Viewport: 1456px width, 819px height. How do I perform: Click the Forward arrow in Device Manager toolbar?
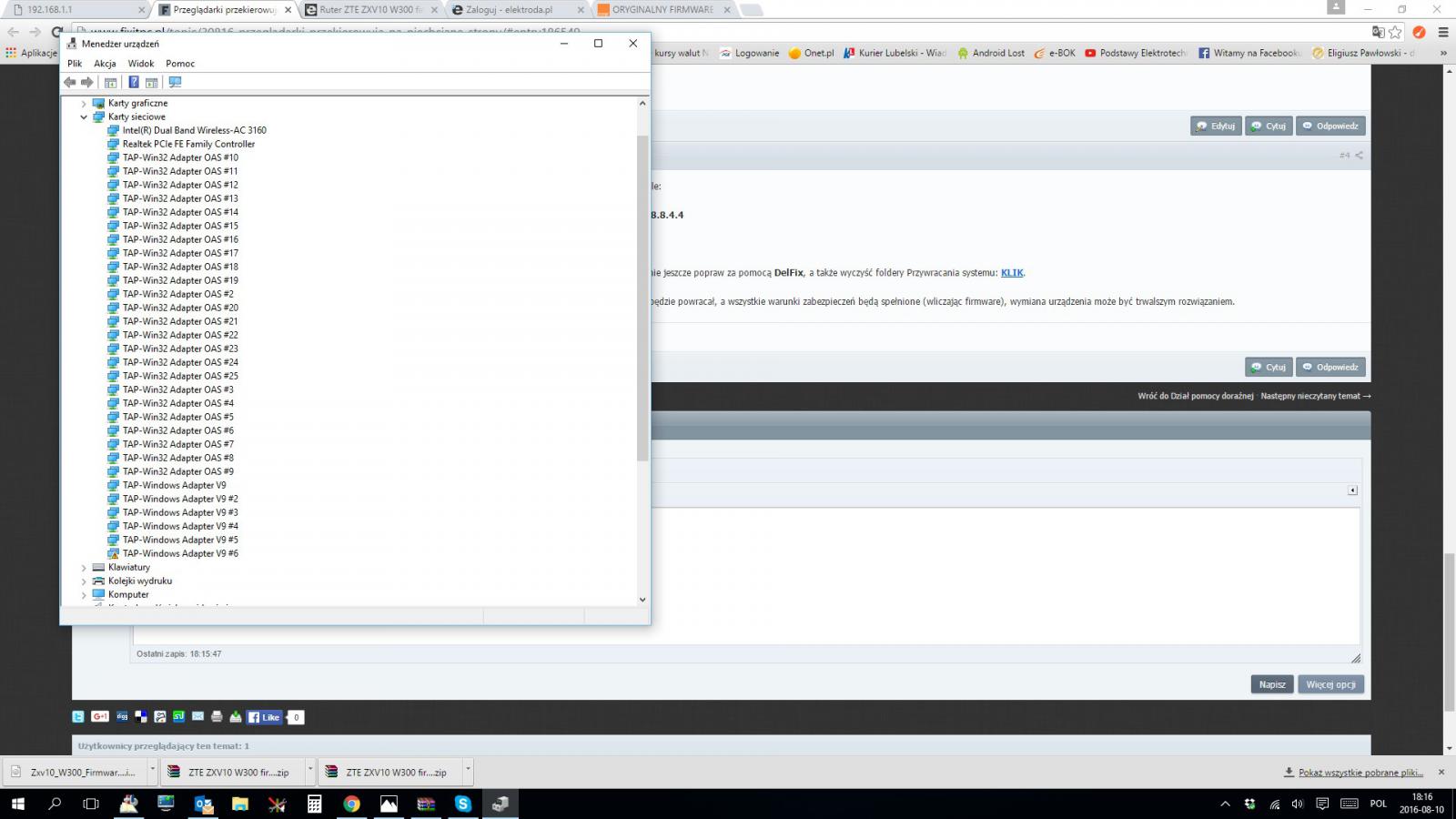[x=87, y=82]
